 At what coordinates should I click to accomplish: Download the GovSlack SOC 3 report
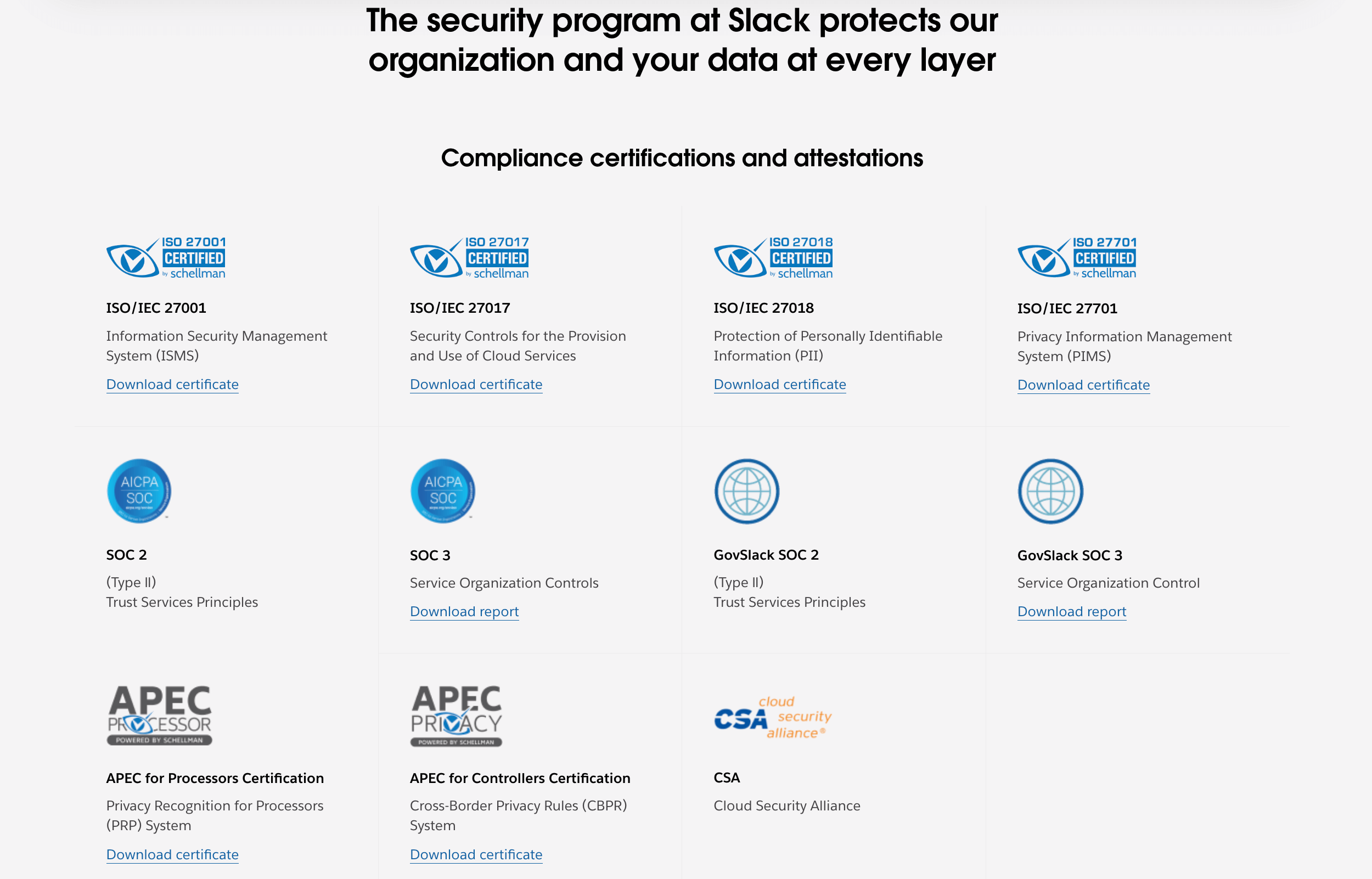point(1071,611)
